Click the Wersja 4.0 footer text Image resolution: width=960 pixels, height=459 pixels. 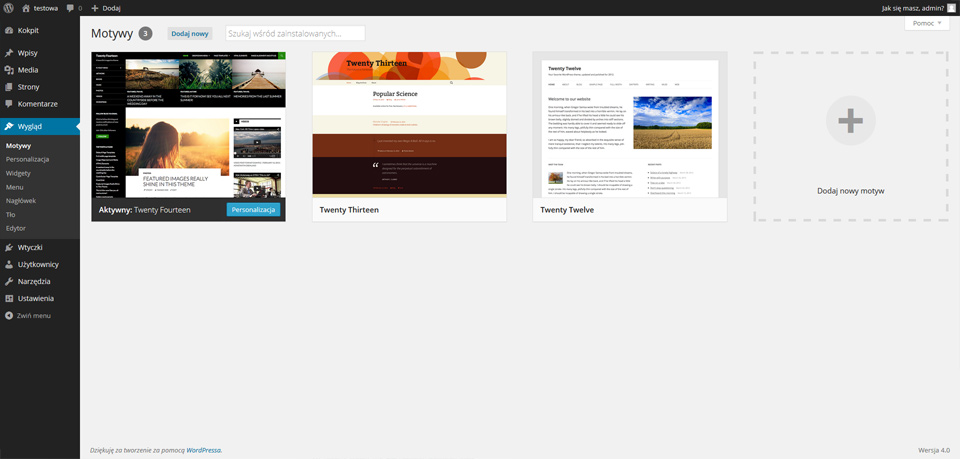click(934, 450)
